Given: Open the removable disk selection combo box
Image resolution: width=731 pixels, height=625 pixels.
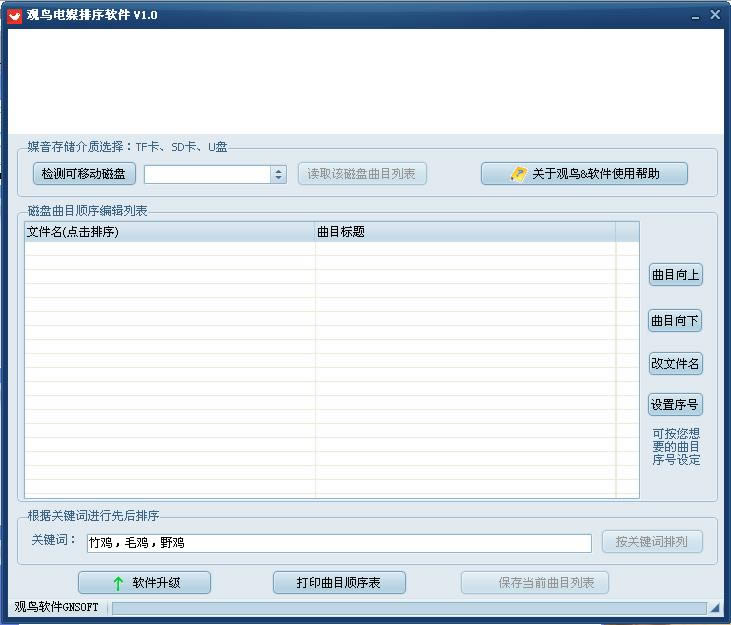Looking at the screenshot, I should [x=208, y=174].
